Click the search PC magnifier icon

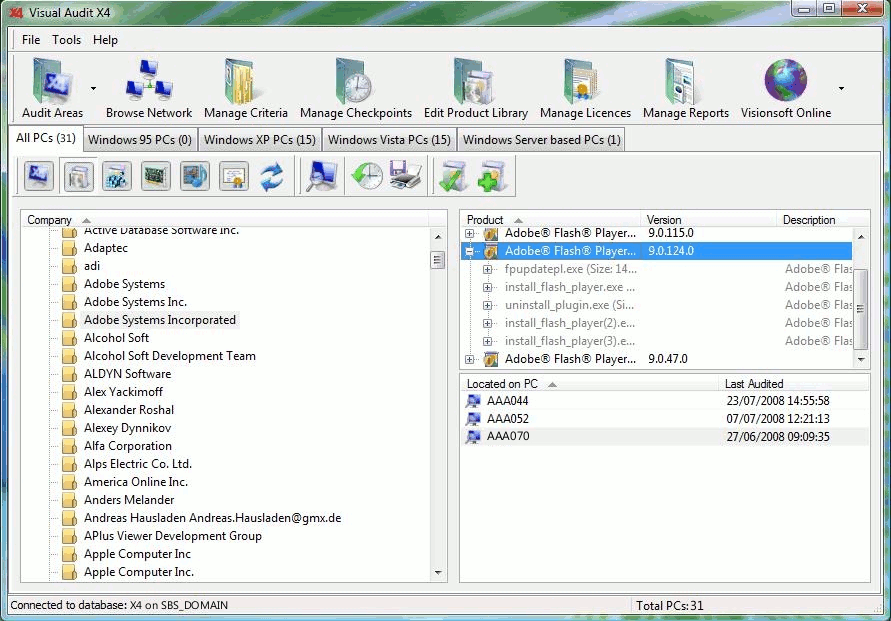pyautogui.click(x=322, y=176)
